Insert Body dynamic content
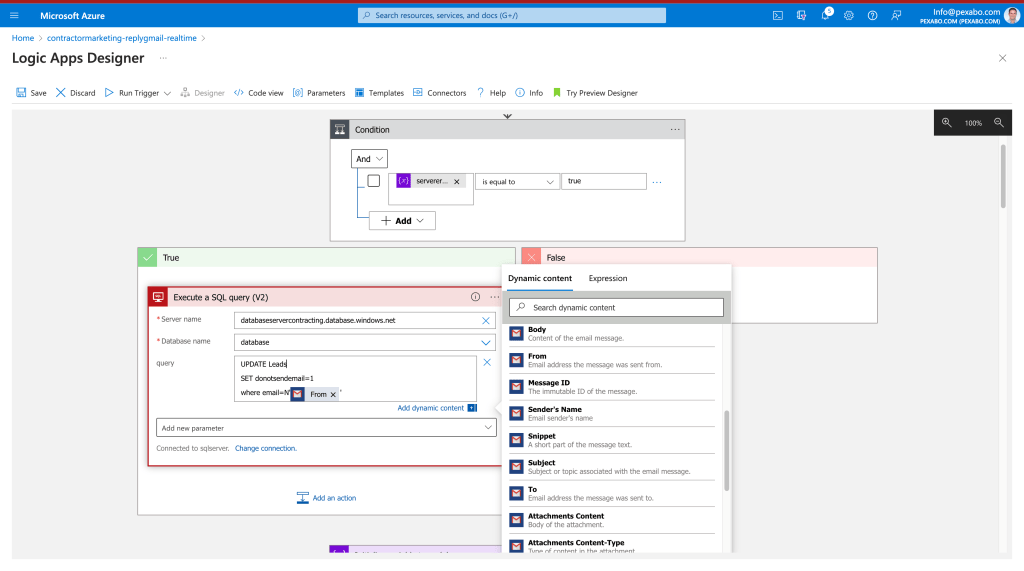 coord(612,334)
